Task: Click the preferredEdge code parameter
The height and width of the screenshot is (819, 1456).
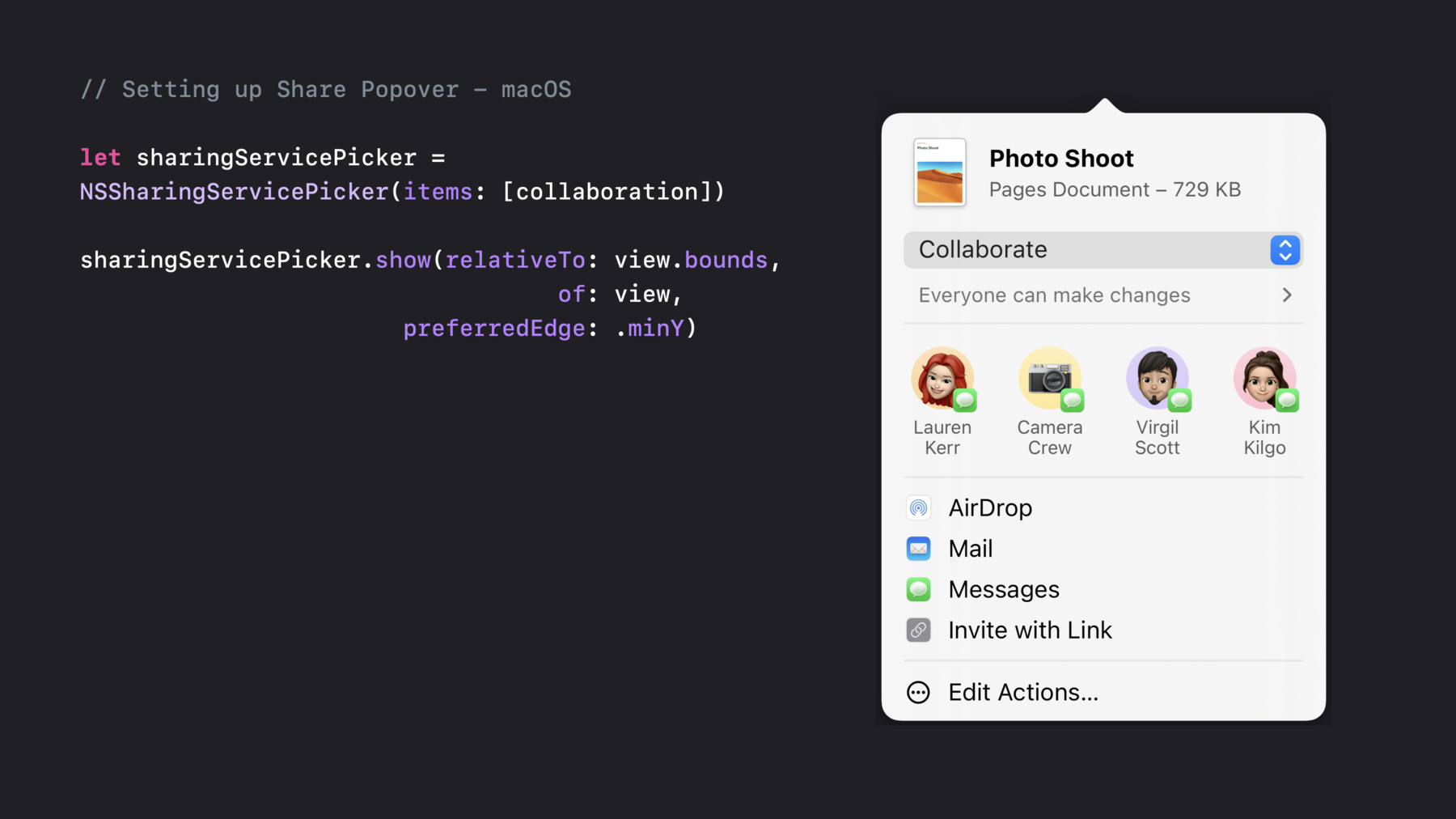Action: point(494,329)
